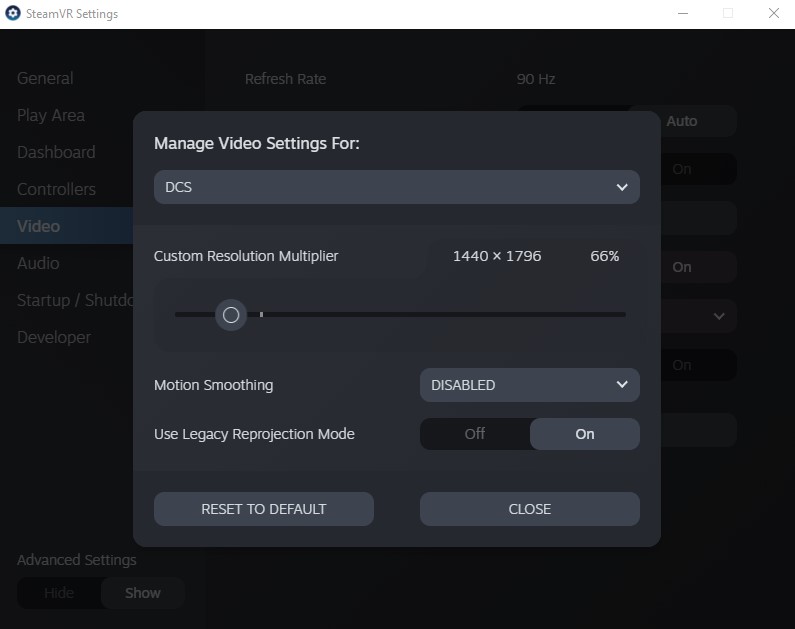Turn Legacy Reprojection Mode Off
795x629 pixels.
coord(475,434)
